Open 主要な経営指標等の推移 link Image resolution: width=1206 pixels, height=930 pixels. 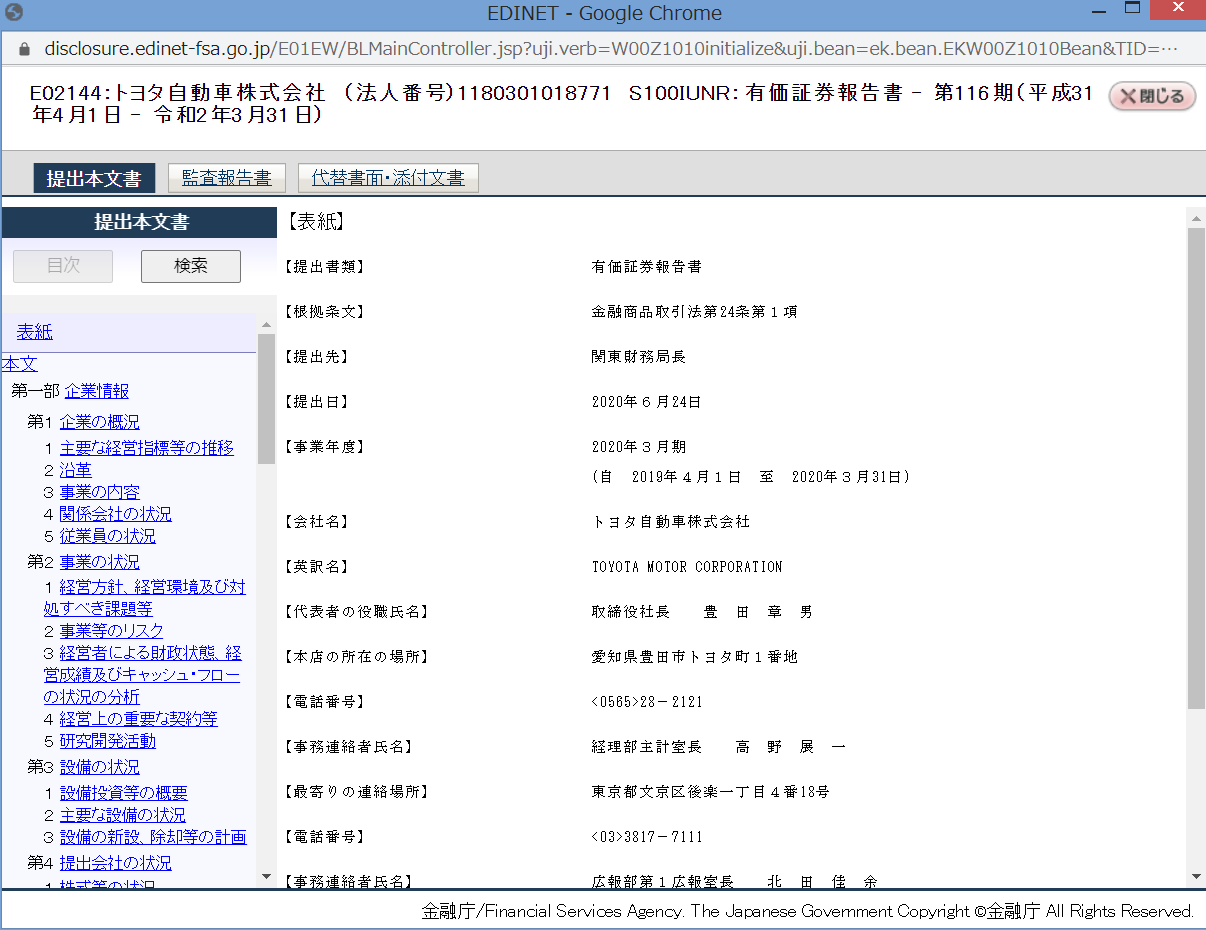(147, 448)
